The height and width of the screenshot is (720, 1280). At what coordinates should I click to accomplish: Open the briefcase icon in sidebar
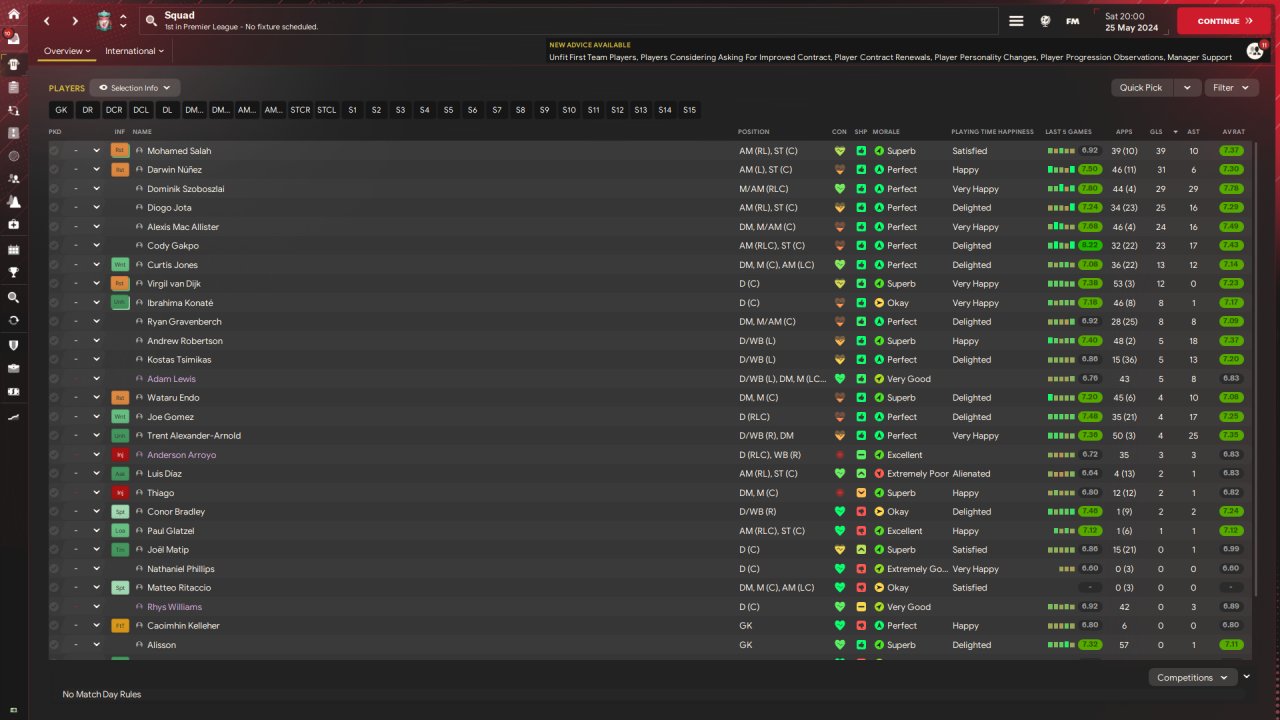click(x=14, y=368)
